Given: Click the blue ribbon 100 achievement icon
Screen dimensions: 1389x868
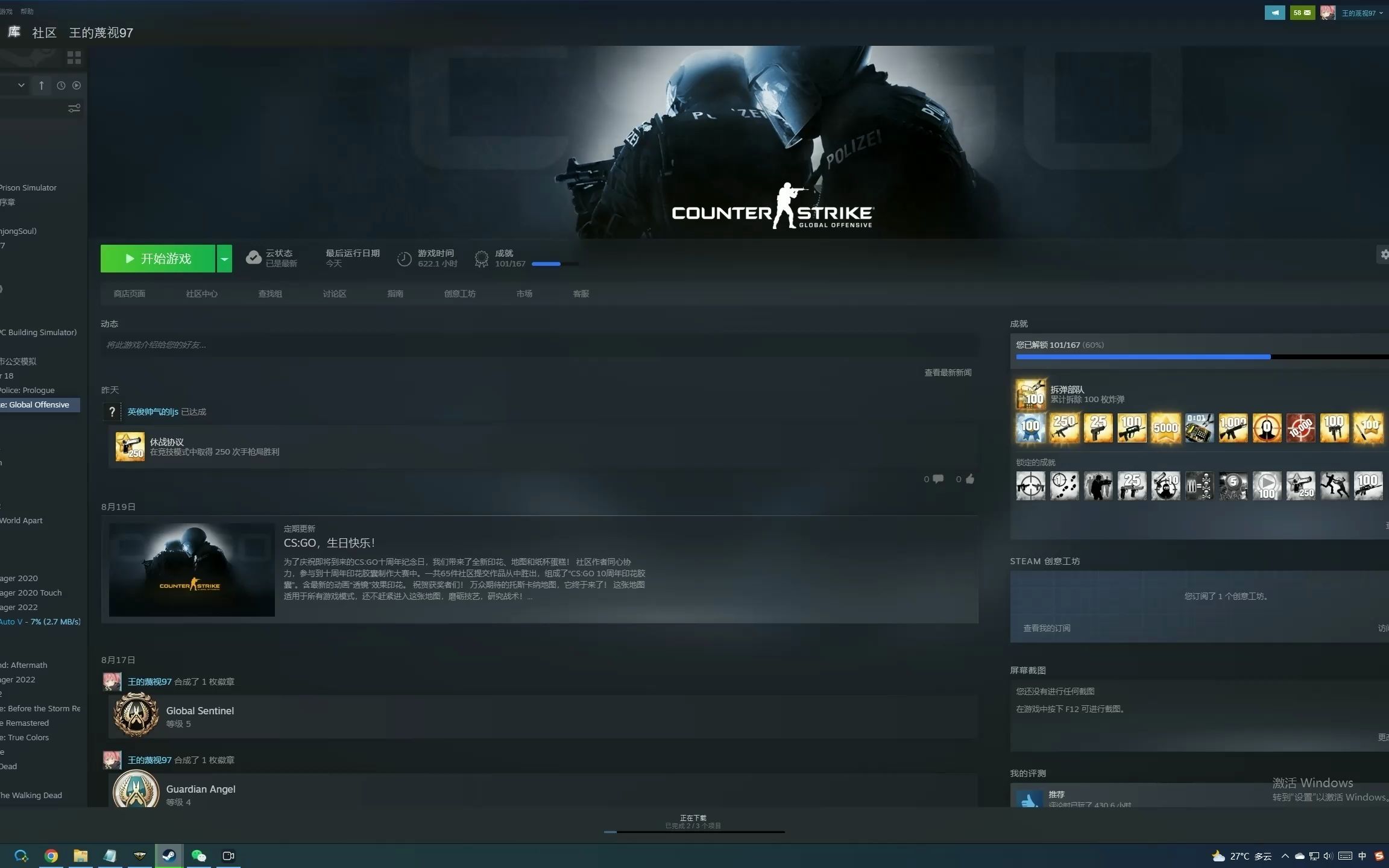Looking at the screenshot, I should [x=1031, y=428].
